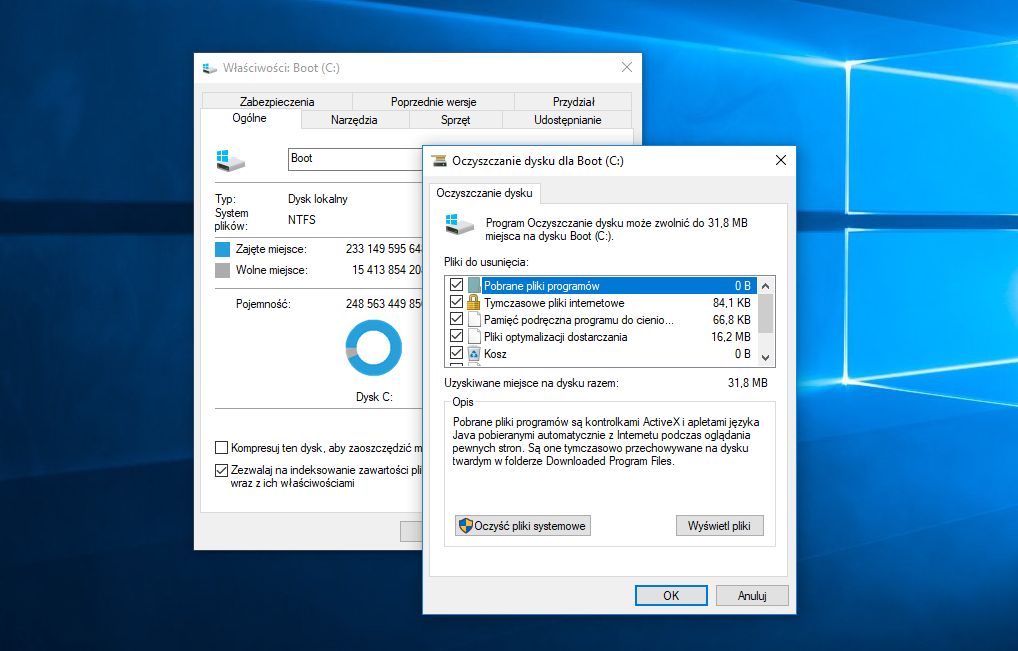Click the disk usage donut chart
Screen dimensions: 1018x651
[x=374, y=349]
